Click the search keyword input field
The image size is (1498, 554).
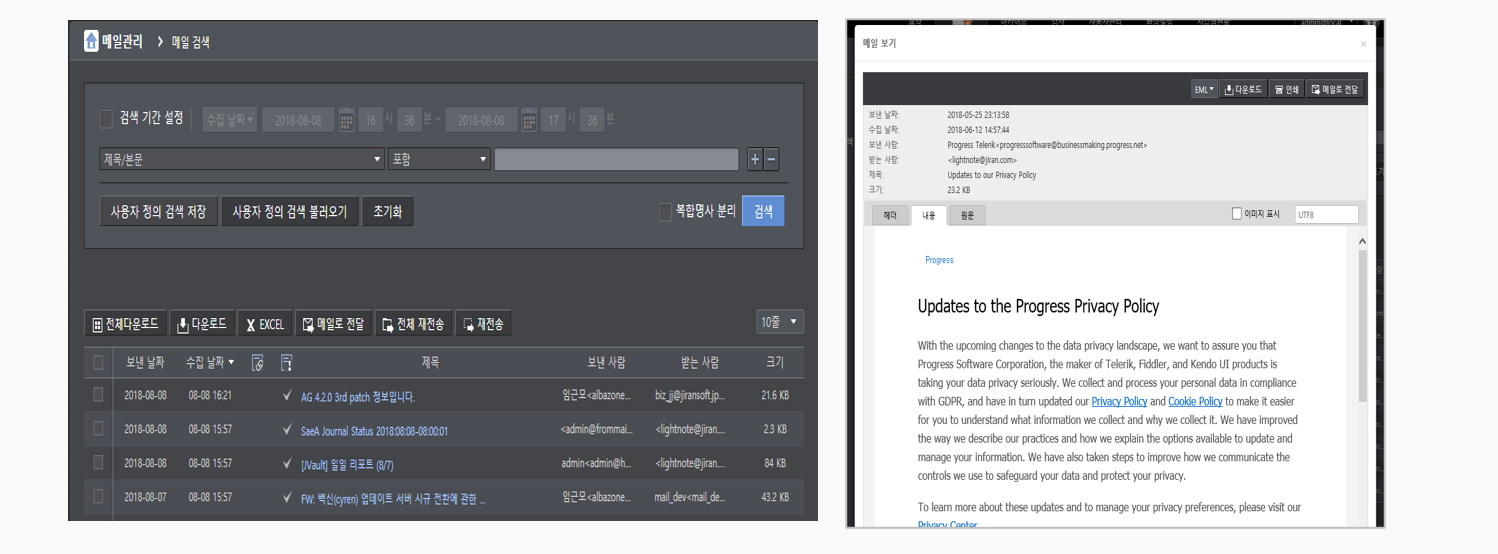click(618, 159)
